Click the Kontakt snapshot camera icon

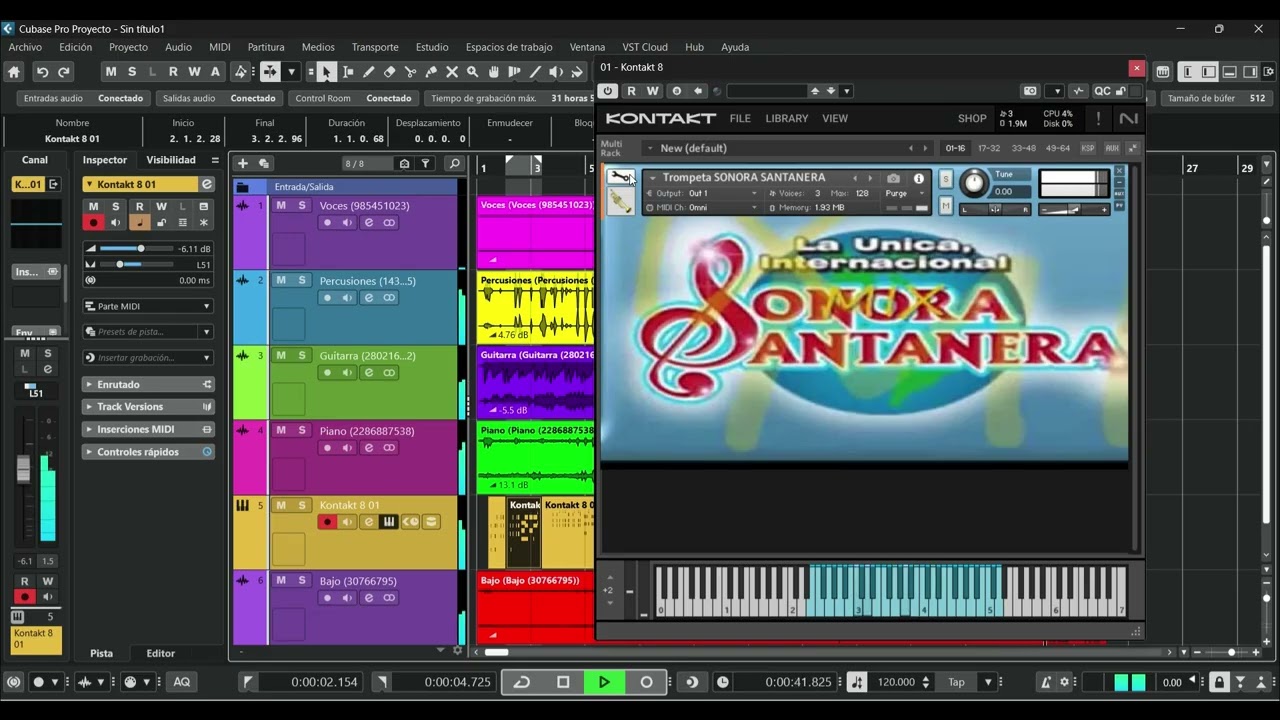[x=893, y=179]
